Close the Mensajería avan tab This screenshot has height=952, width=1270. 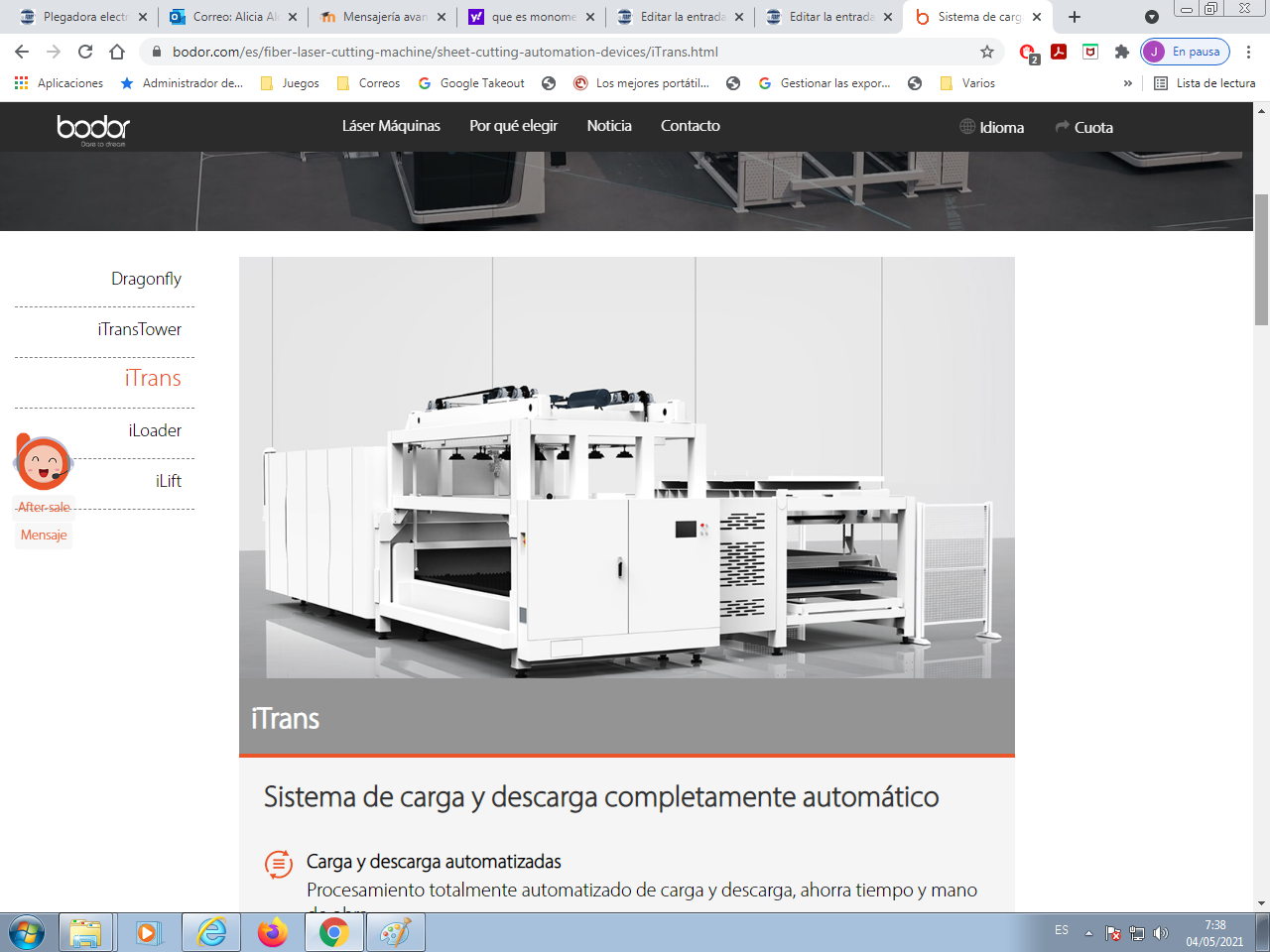[x=442, y=17]
